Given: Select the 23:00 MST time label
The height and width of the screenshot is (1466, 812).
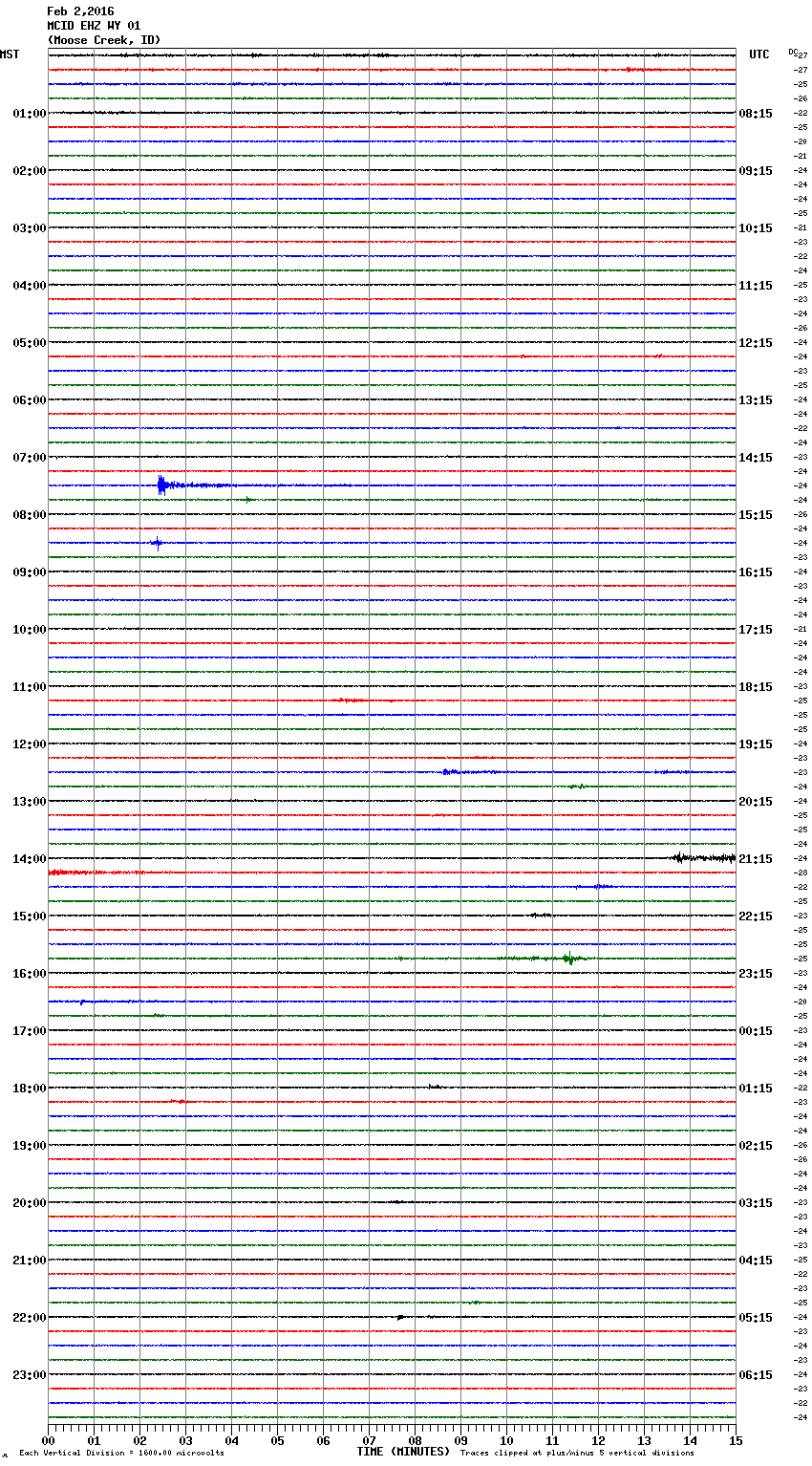Looking at the screenshot, I should pos(30,1375).
